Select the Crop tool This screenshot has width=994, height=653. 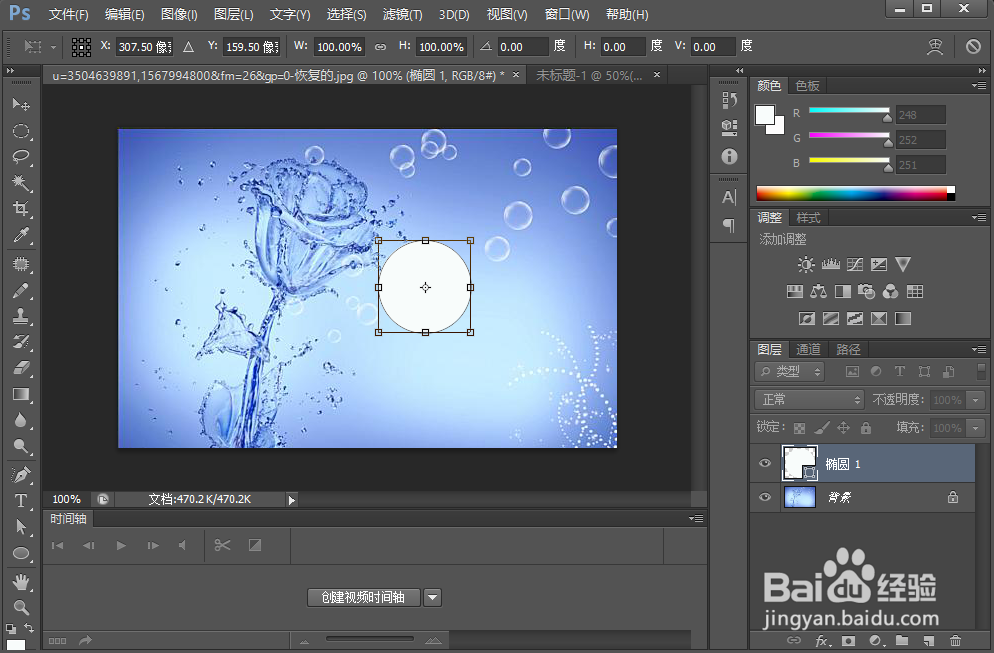click(x=21, y=209)
